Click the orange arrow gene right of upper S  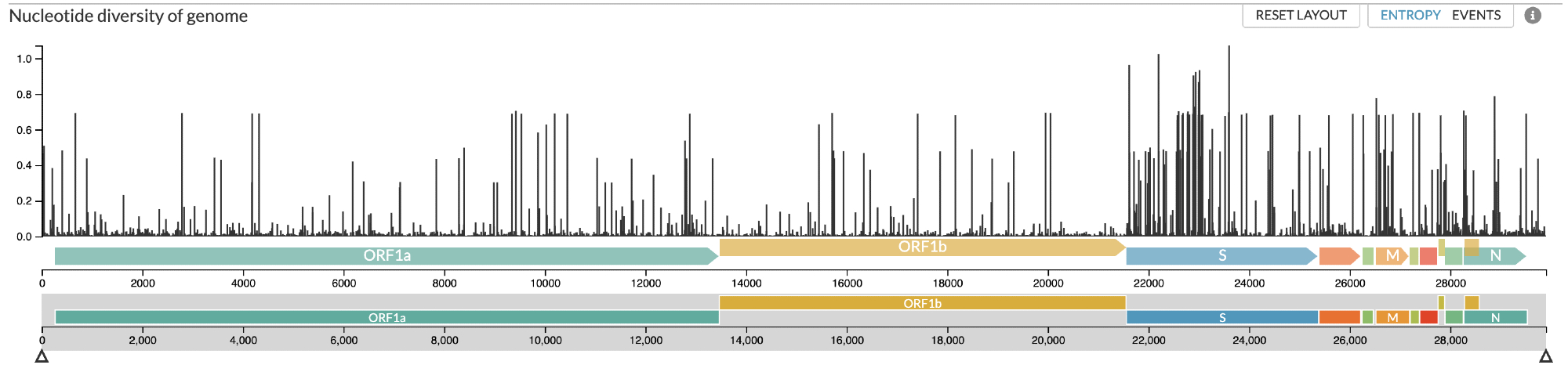coord(1338,256)
